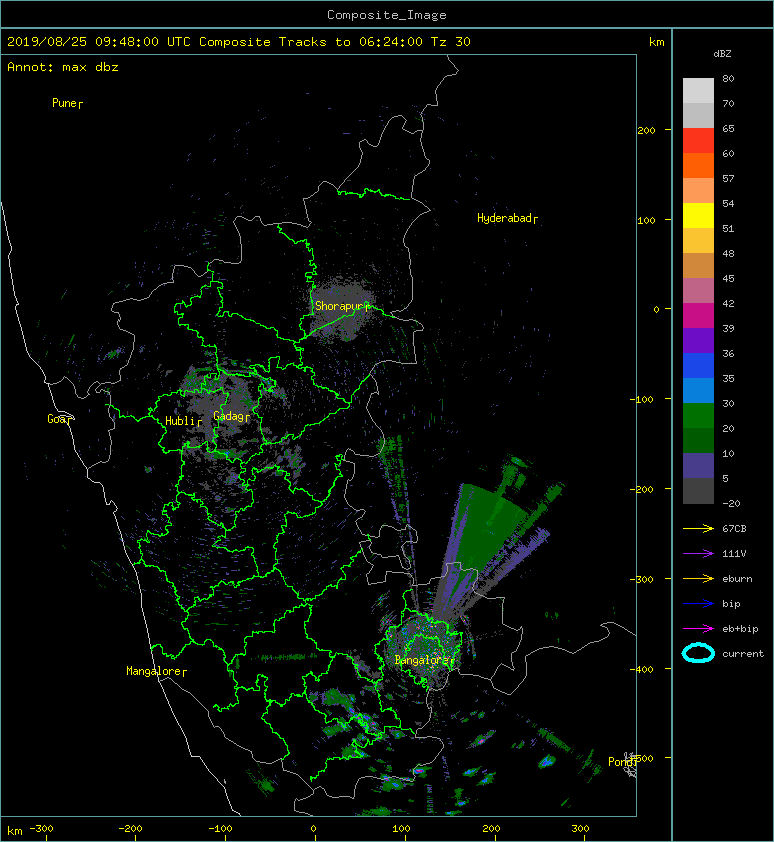The height and width of the screenshot is (842, 774).
Task: Click the -400 mark on vertical axis
Action: click(x=641, y=669)
